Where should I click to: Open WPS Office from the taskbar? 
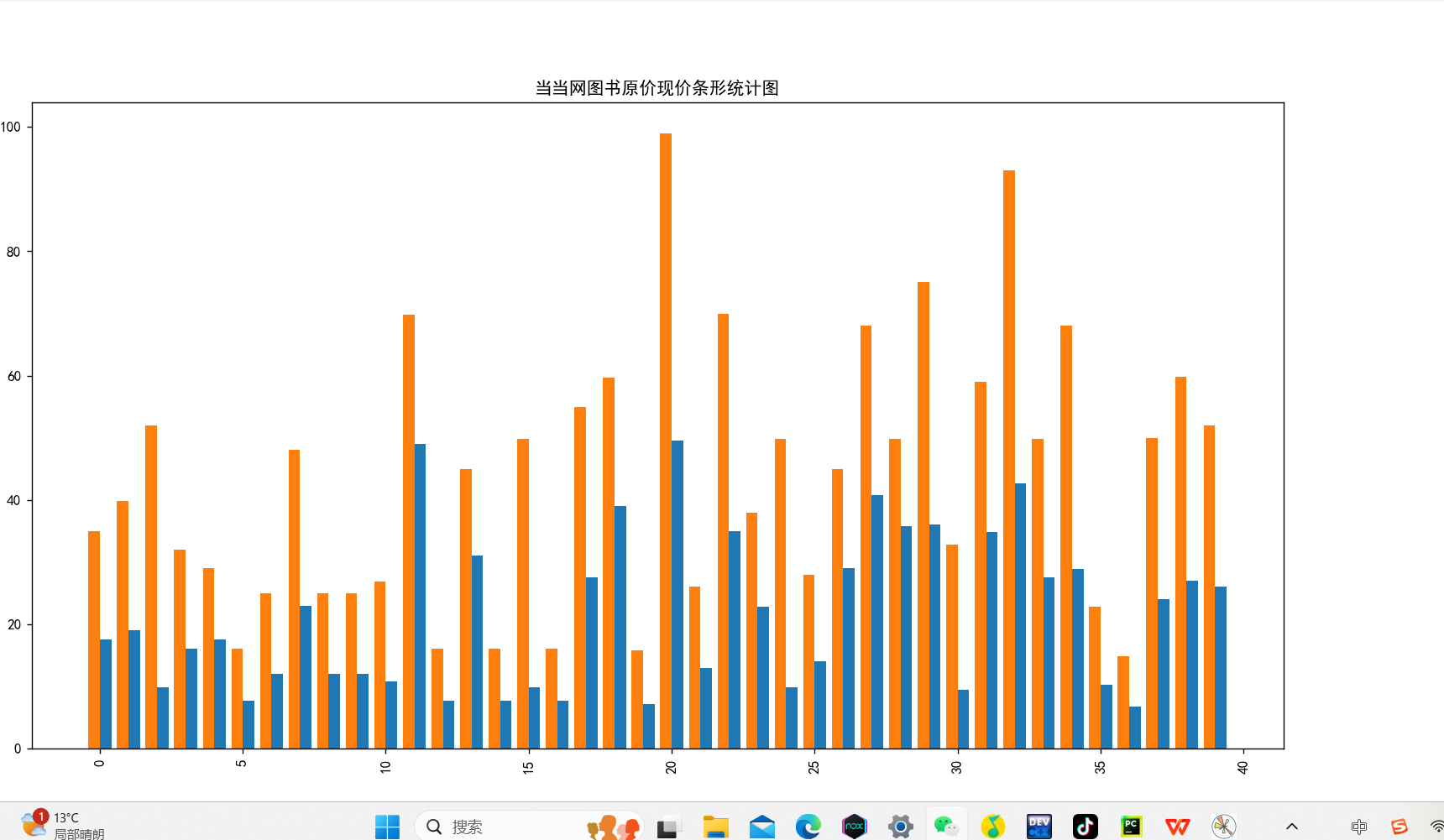[x=1178, y=827]
